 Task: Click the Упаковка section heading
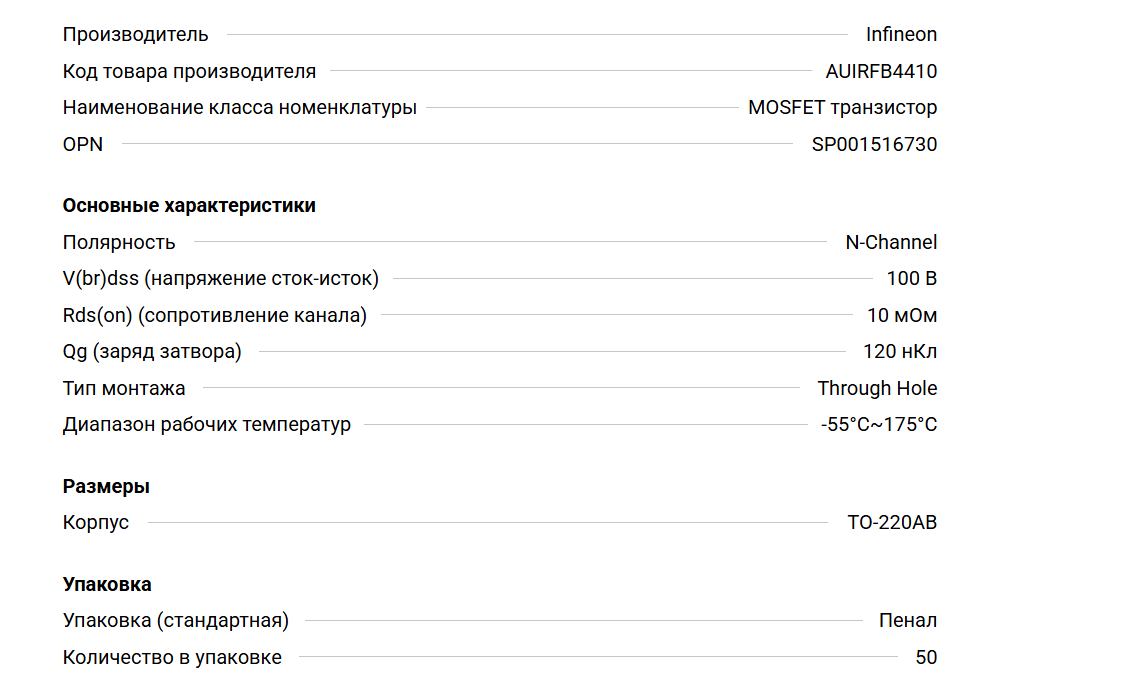click(x=107, y=585)
